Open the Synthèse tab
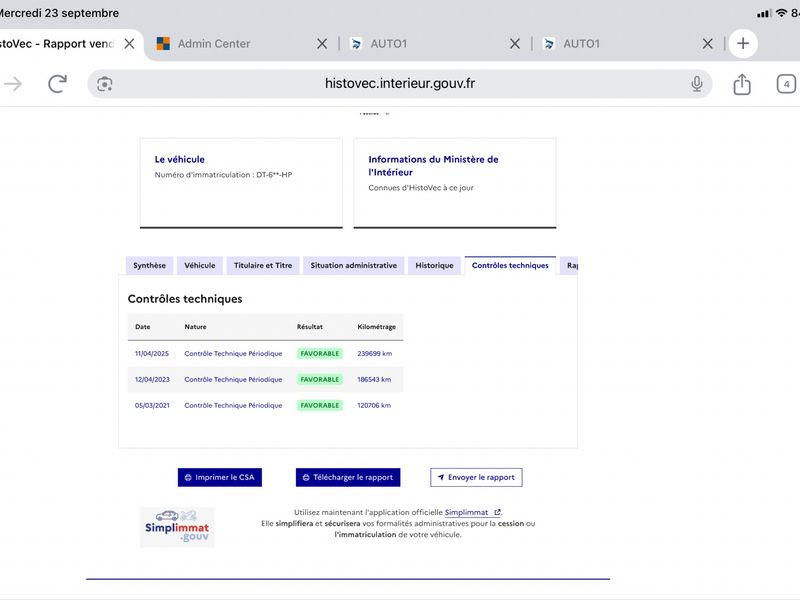This screenshot has height=600, width=800. coord(149,265)
